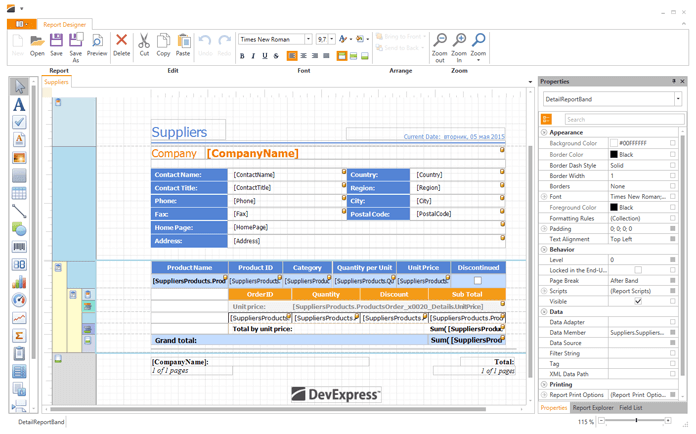Switch to the Field List tab

coord(631,408)
